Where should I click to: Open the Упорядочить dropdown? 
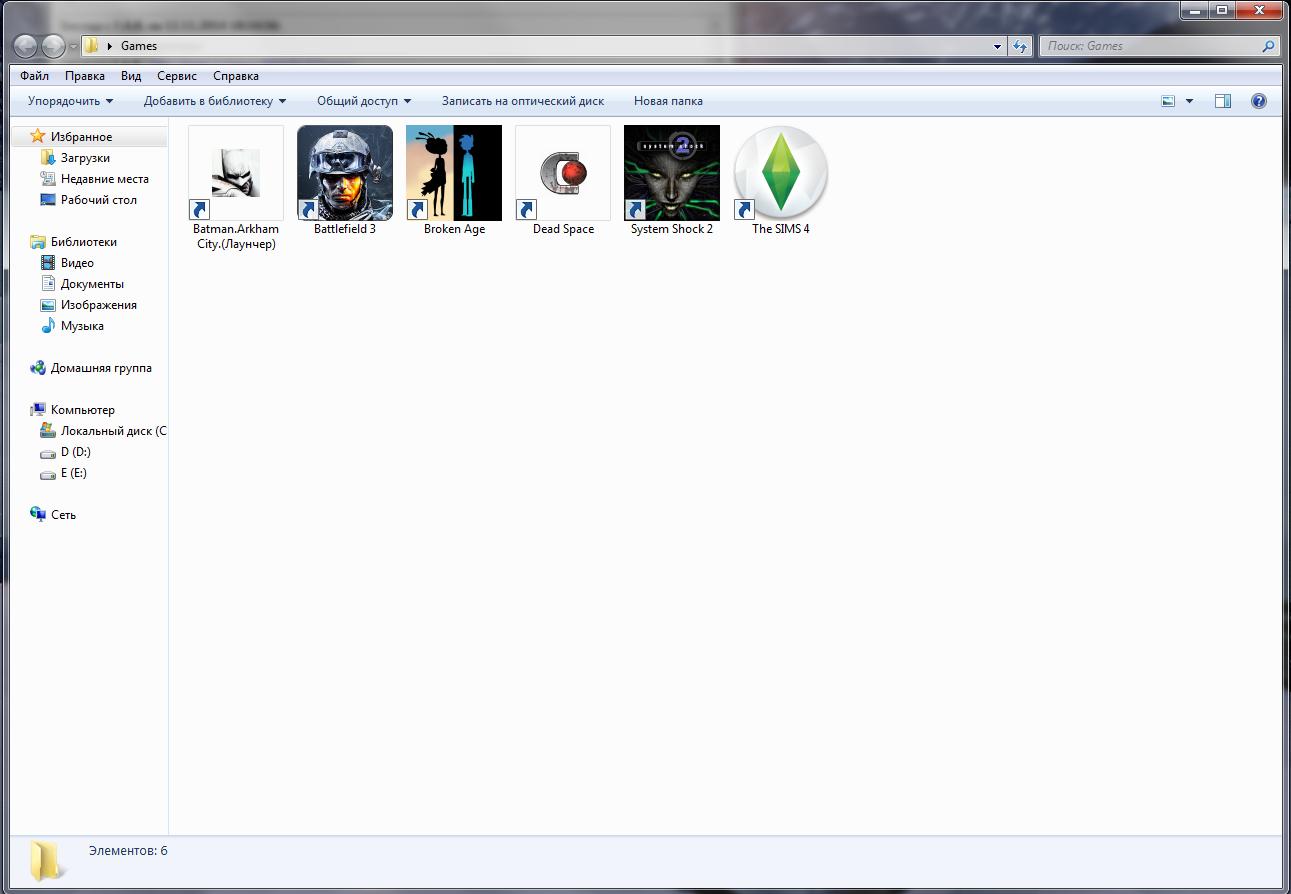click(x=70, y=101)
